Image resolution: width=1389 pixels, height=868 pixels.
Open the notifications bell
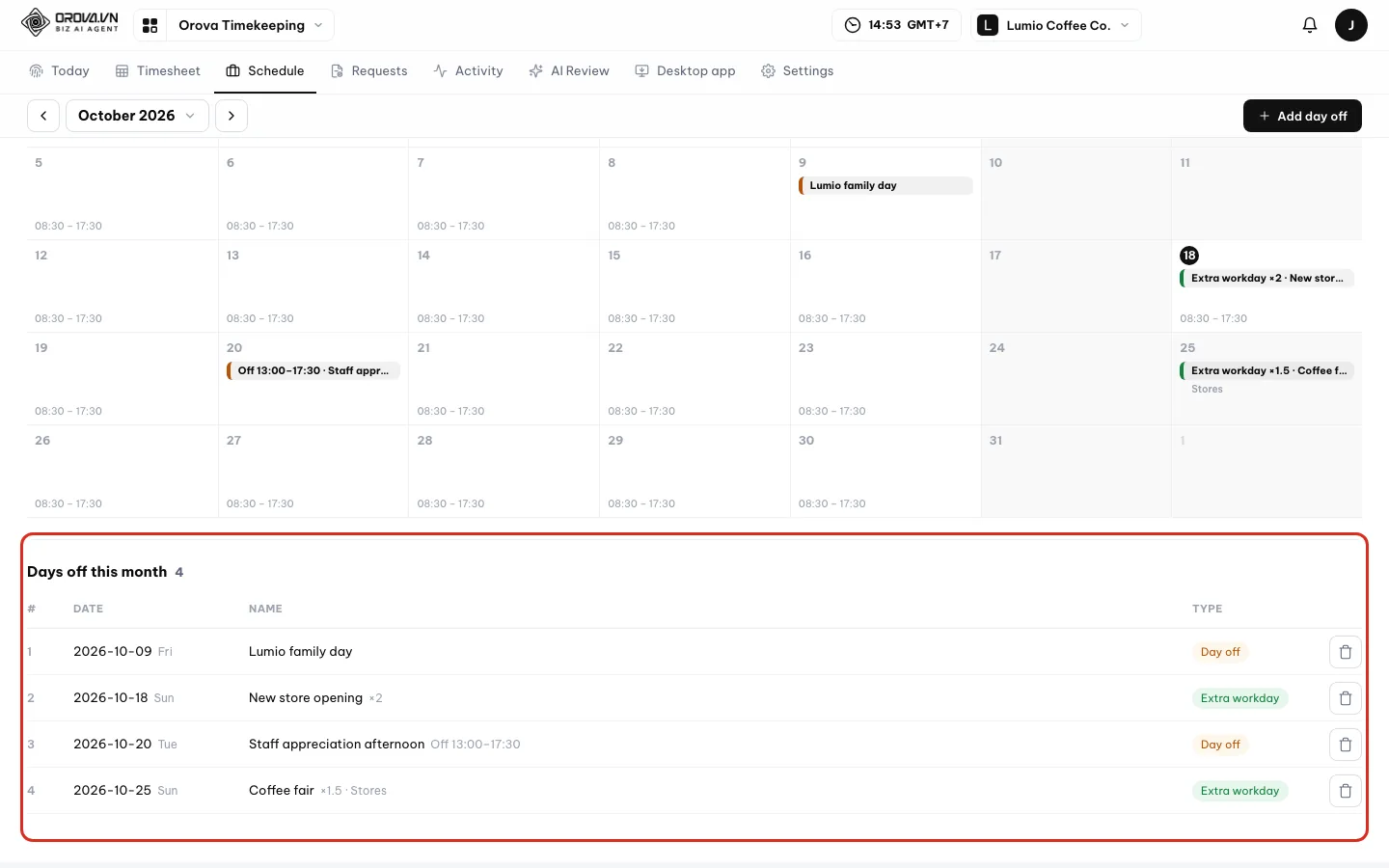(x=1309, y=25)
